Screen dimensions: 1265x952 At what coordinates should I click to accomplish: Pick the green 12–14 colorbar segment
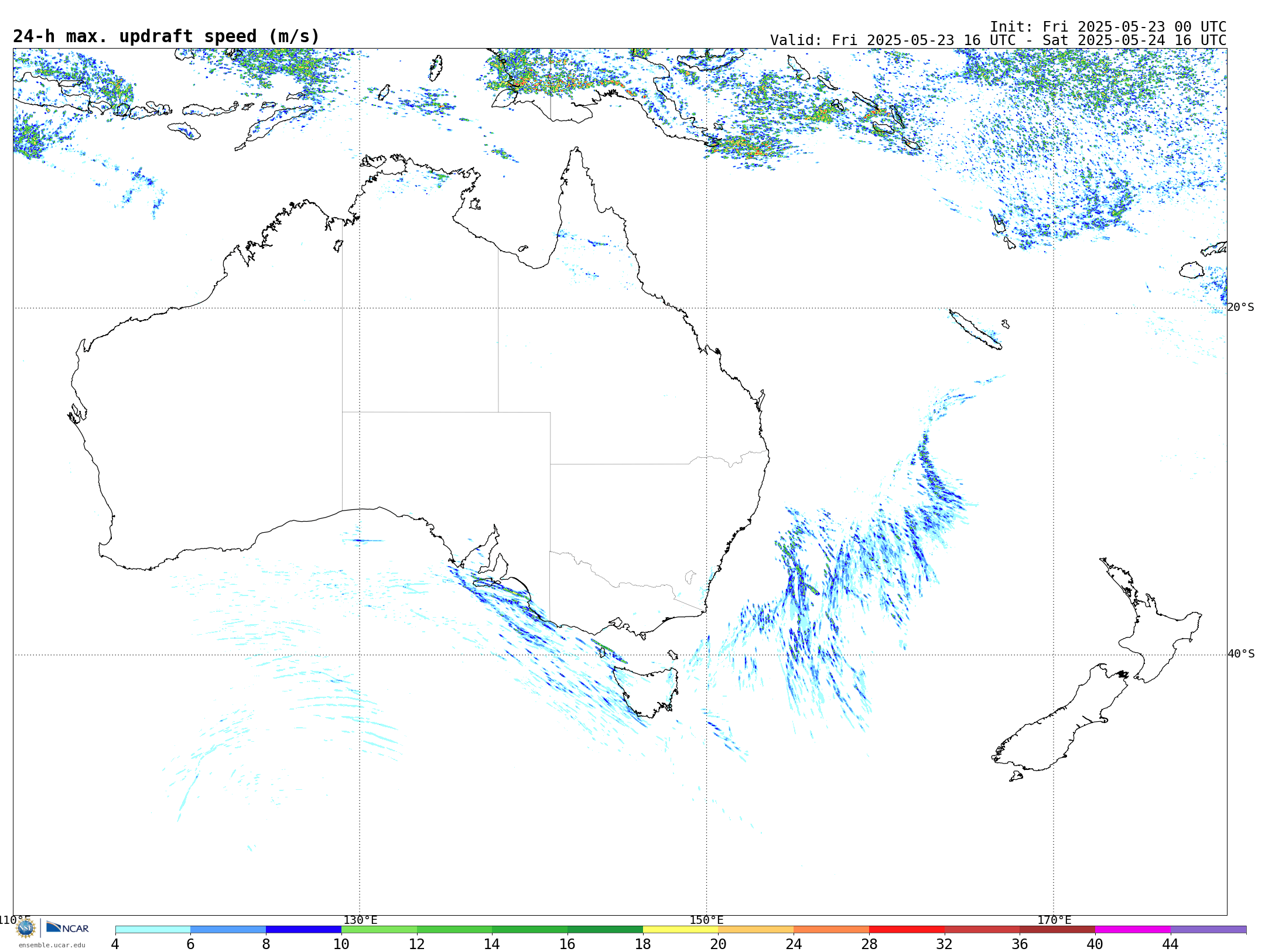pyautogui.click(x=454, y=930)
